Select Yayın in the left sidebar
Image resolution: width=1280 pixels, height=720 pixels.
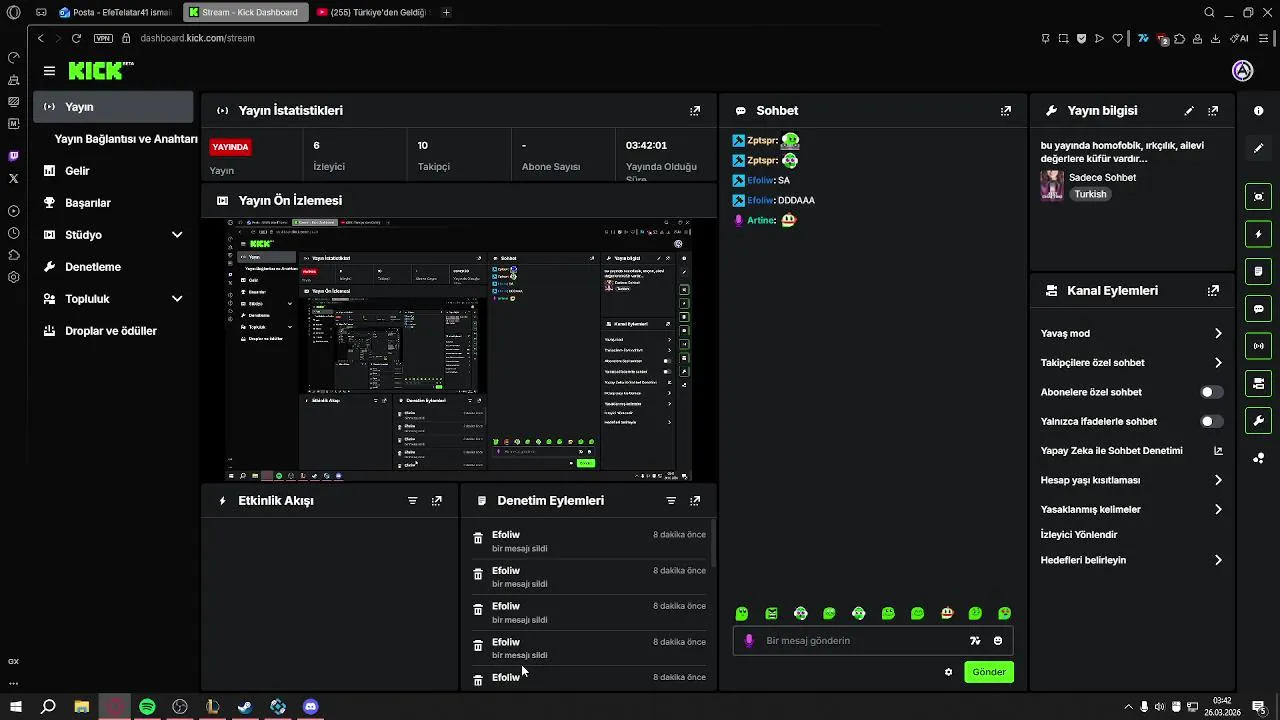113,107
